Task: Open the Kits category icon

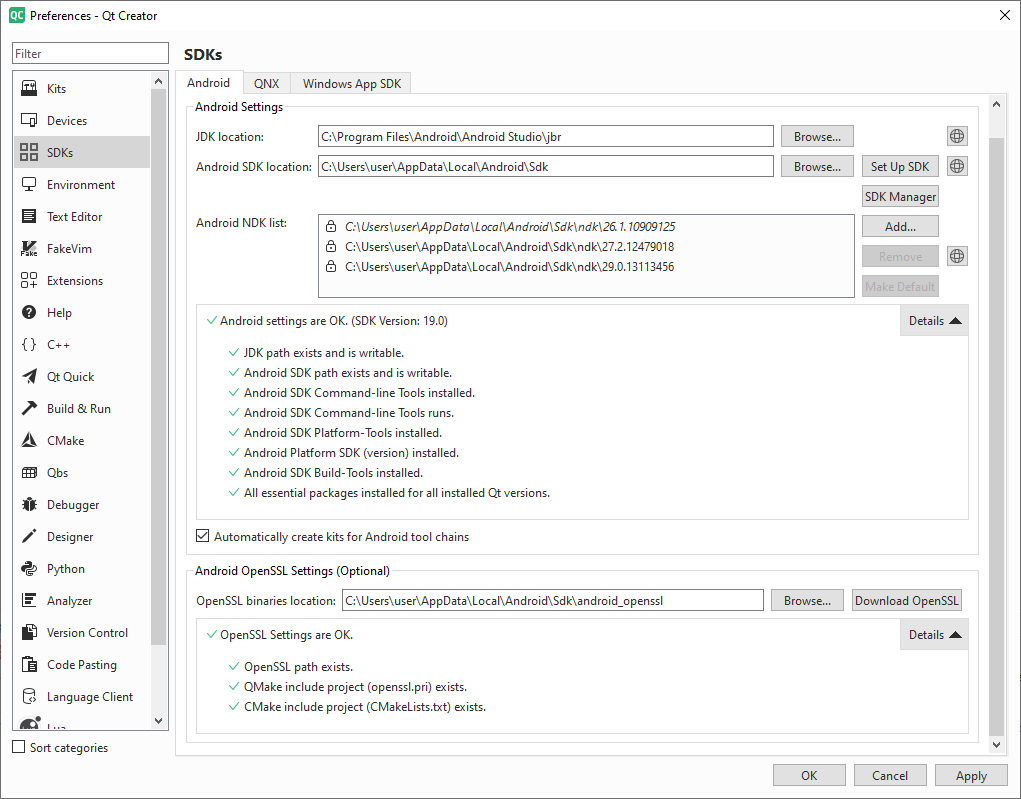Action: [29, 88]
